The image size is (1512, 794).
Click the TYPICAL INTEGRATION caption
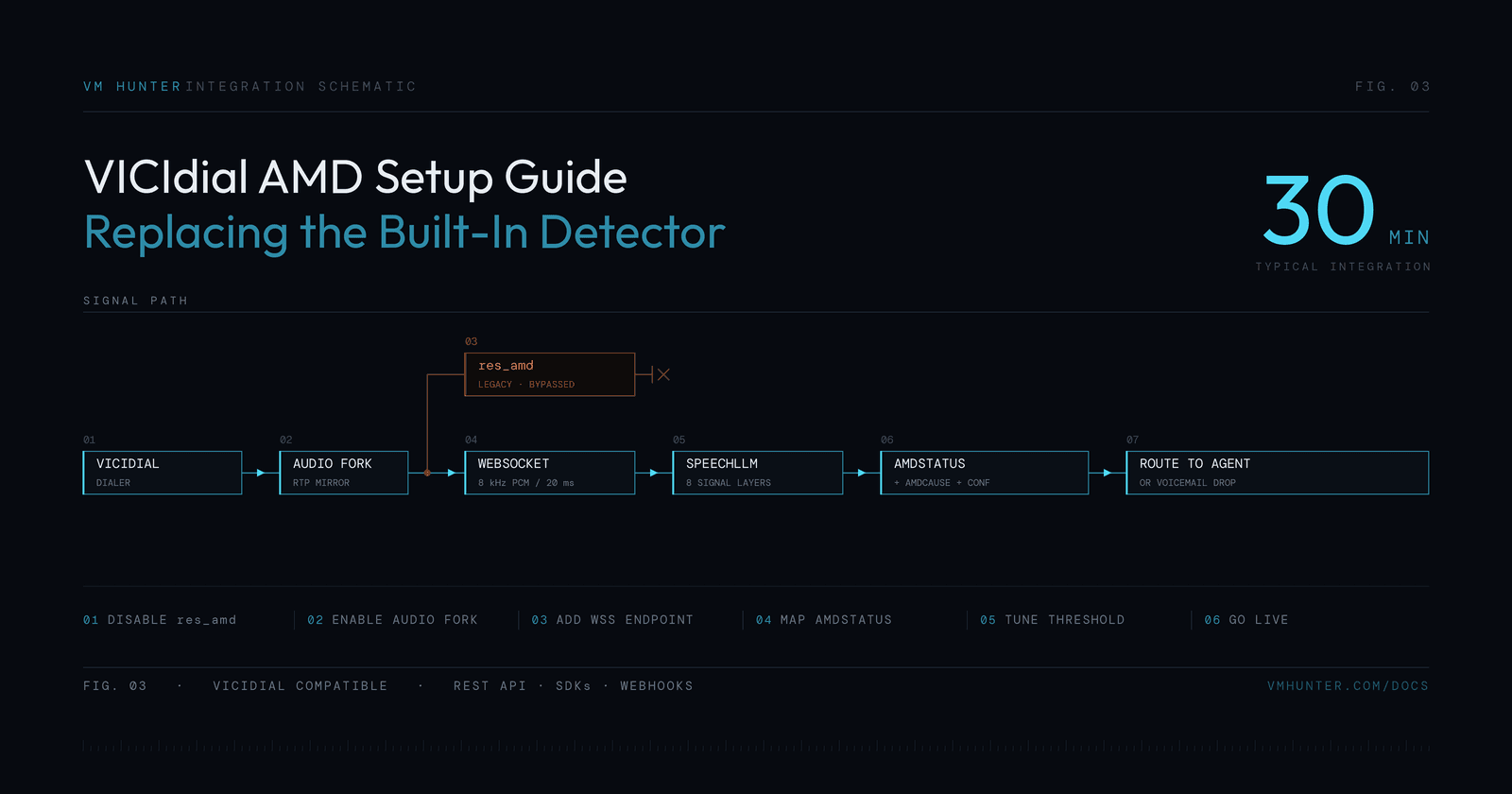pyautogui.click(x=1343, y=267)
